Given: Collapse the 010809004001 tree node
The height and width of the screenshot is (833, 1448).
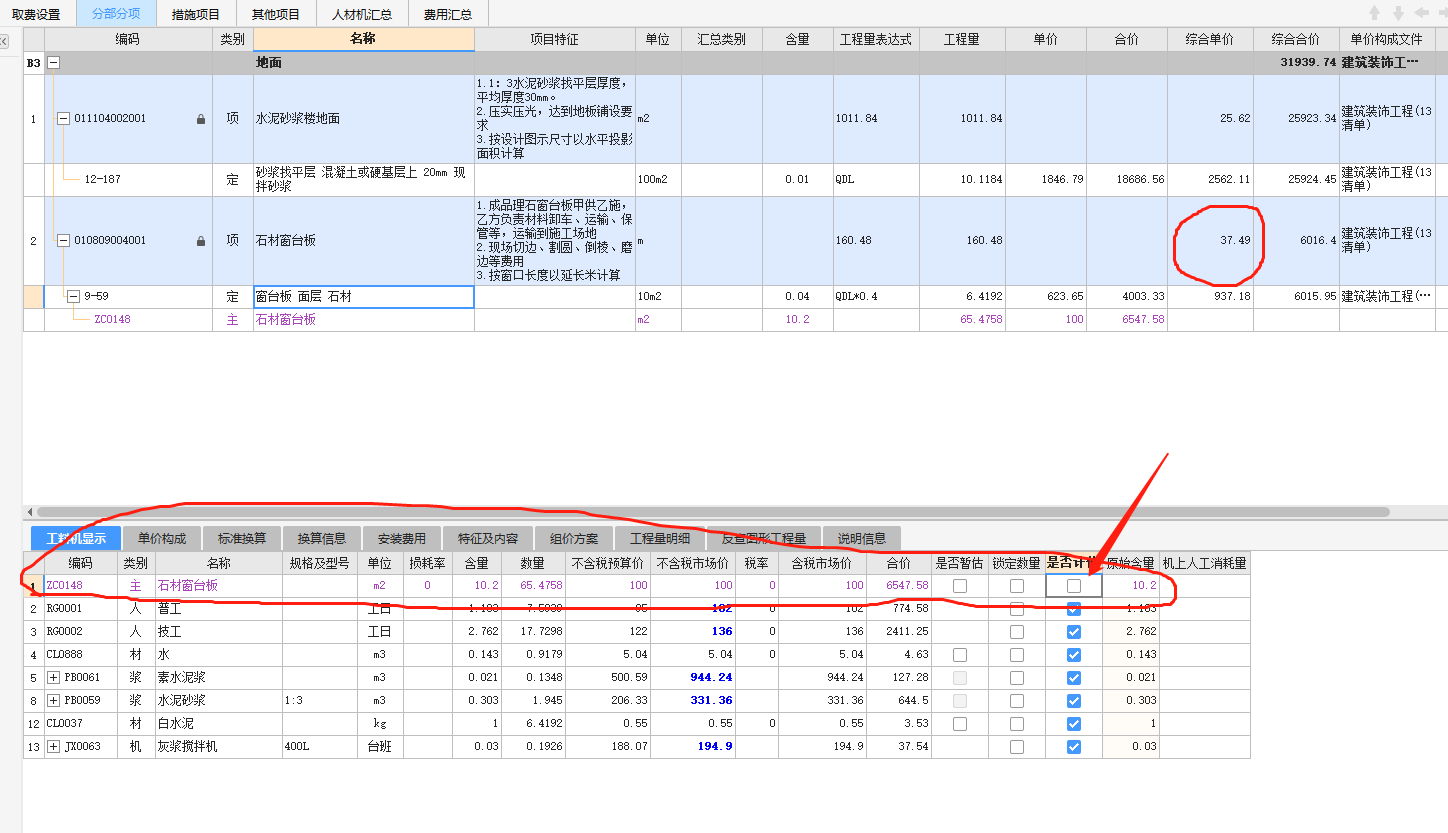Looking at the screenshot, I should point(64,241).
